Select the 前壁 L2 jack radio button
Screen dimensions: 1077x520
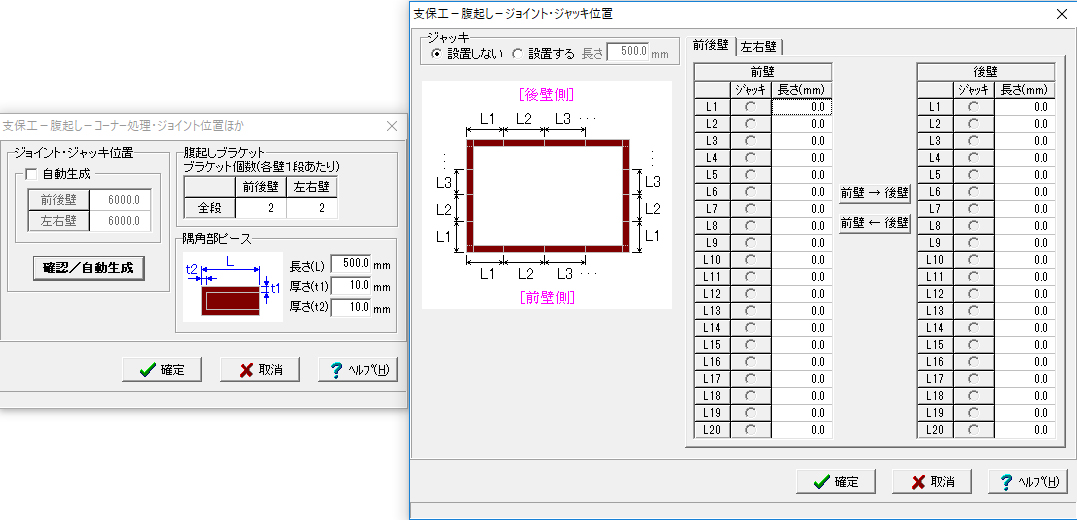pyautogui.click(x=750, y=124)
